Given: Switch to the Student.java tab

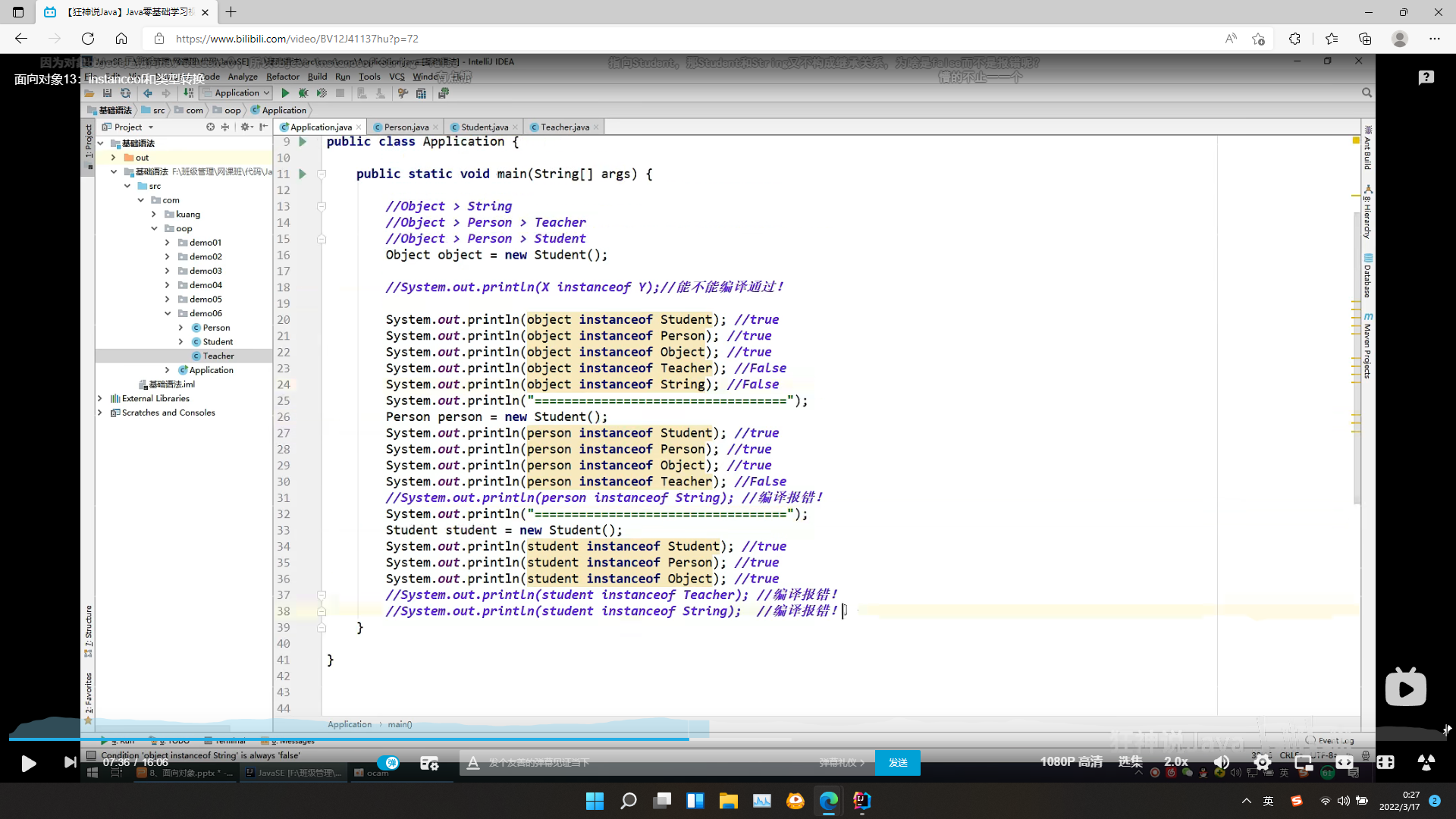Looking at the screenshot, I should click(484, 127).
